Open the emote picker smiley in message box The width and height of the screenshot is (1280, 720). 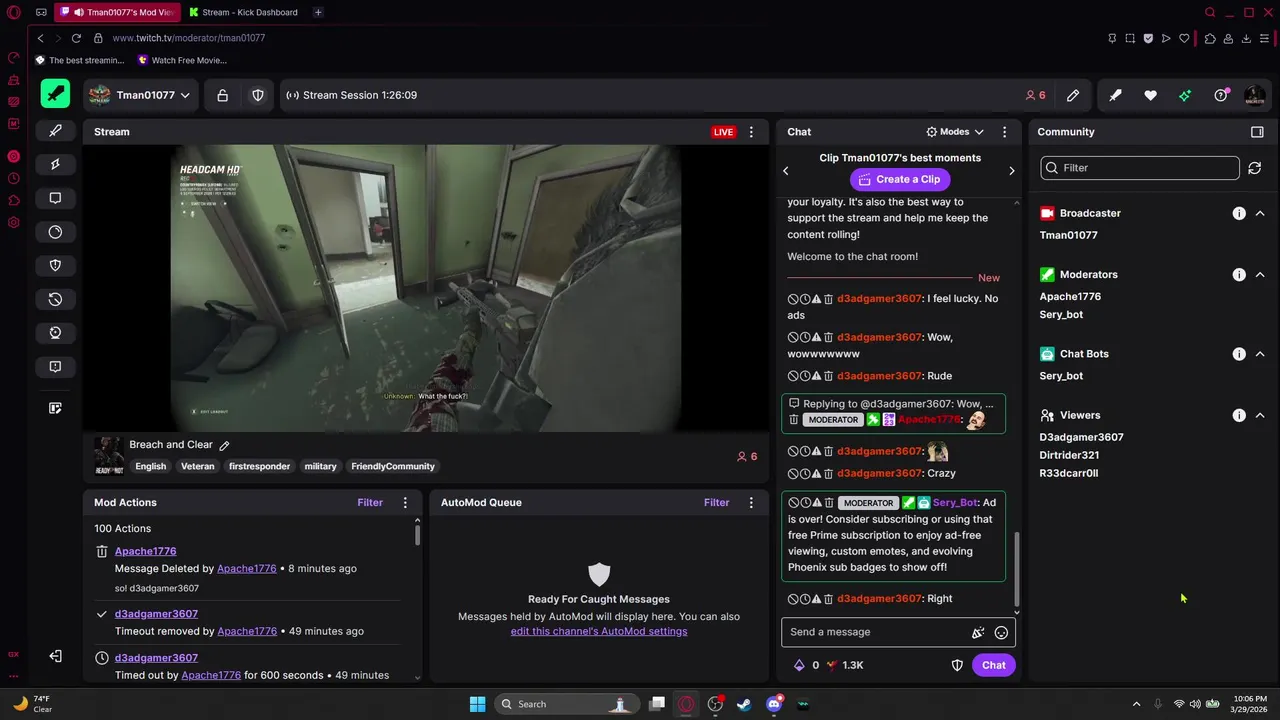pyautogui.click(x=1001, y=632)
